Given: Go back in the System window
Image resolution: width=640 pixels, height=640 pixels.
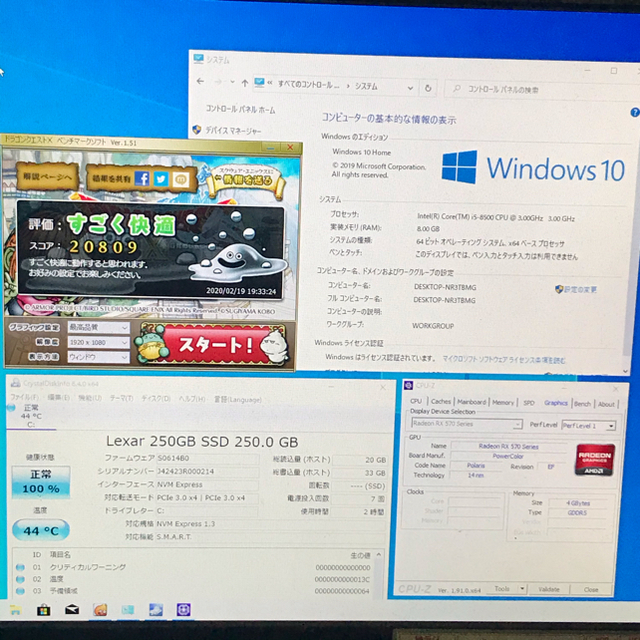Looking at the screenshot, I should (x=200, y=81).
